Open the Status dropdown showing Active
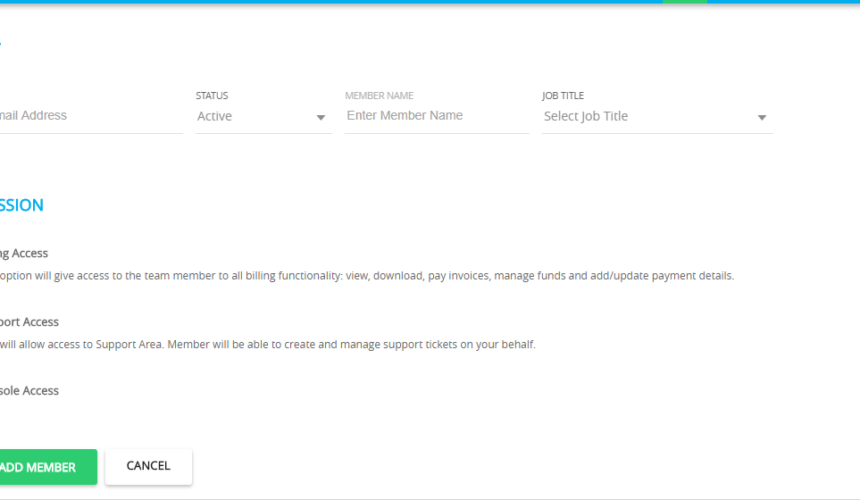860x500 pixels. point(263,116)
